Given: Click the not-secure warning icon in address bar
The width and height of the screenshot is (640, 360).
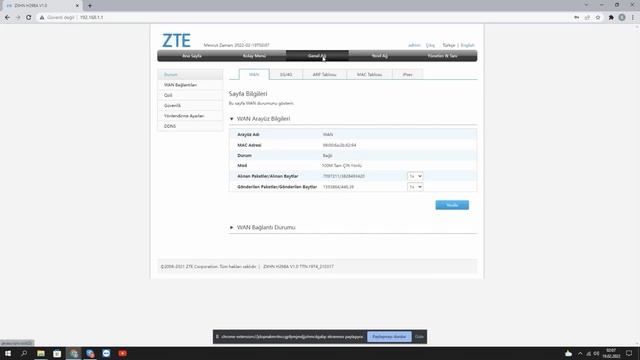Looking at the screenshot, I should 42,18.
